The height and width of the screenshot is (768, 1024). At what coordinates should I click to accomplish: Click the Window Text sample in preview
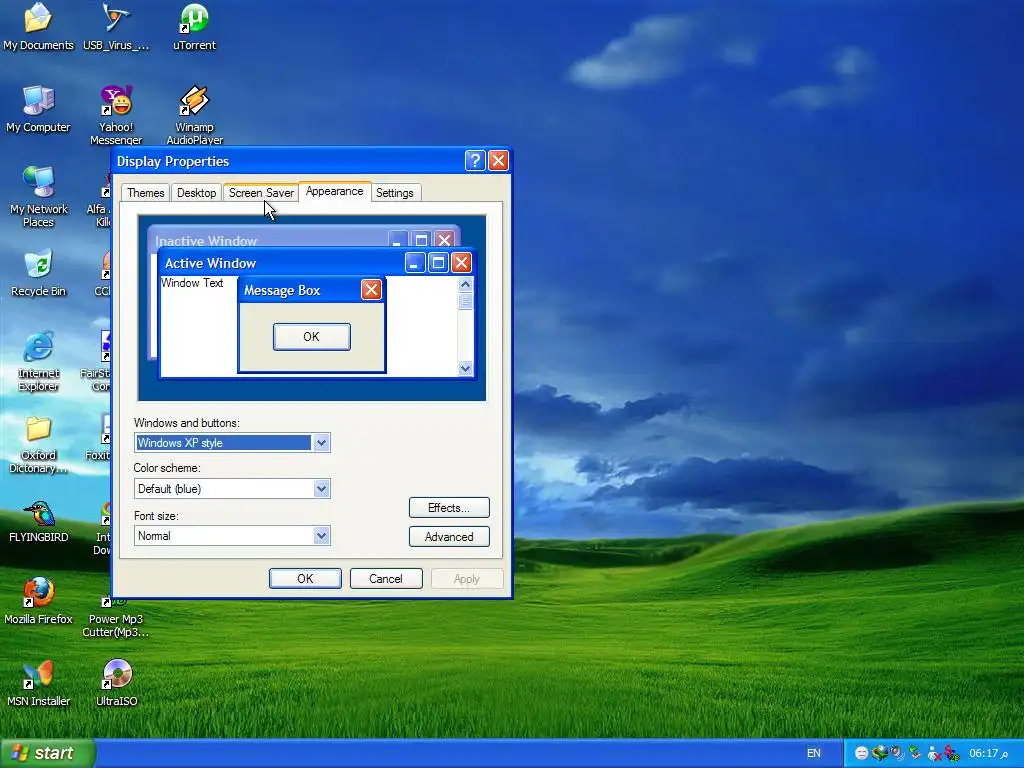click(192, 283)
